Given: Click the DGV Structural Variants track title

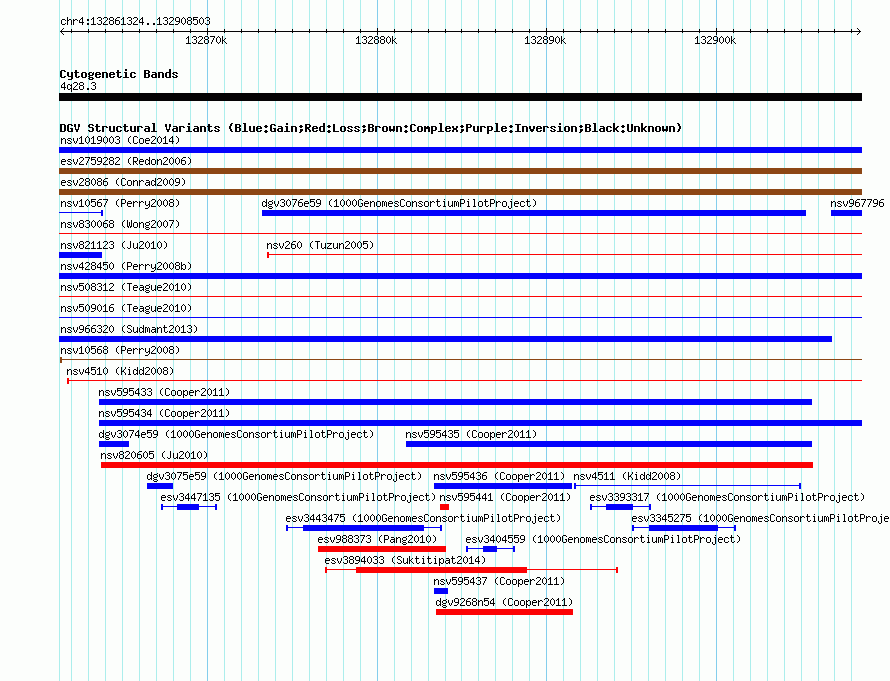Looking at the screenshot, I should pos(371,128).
